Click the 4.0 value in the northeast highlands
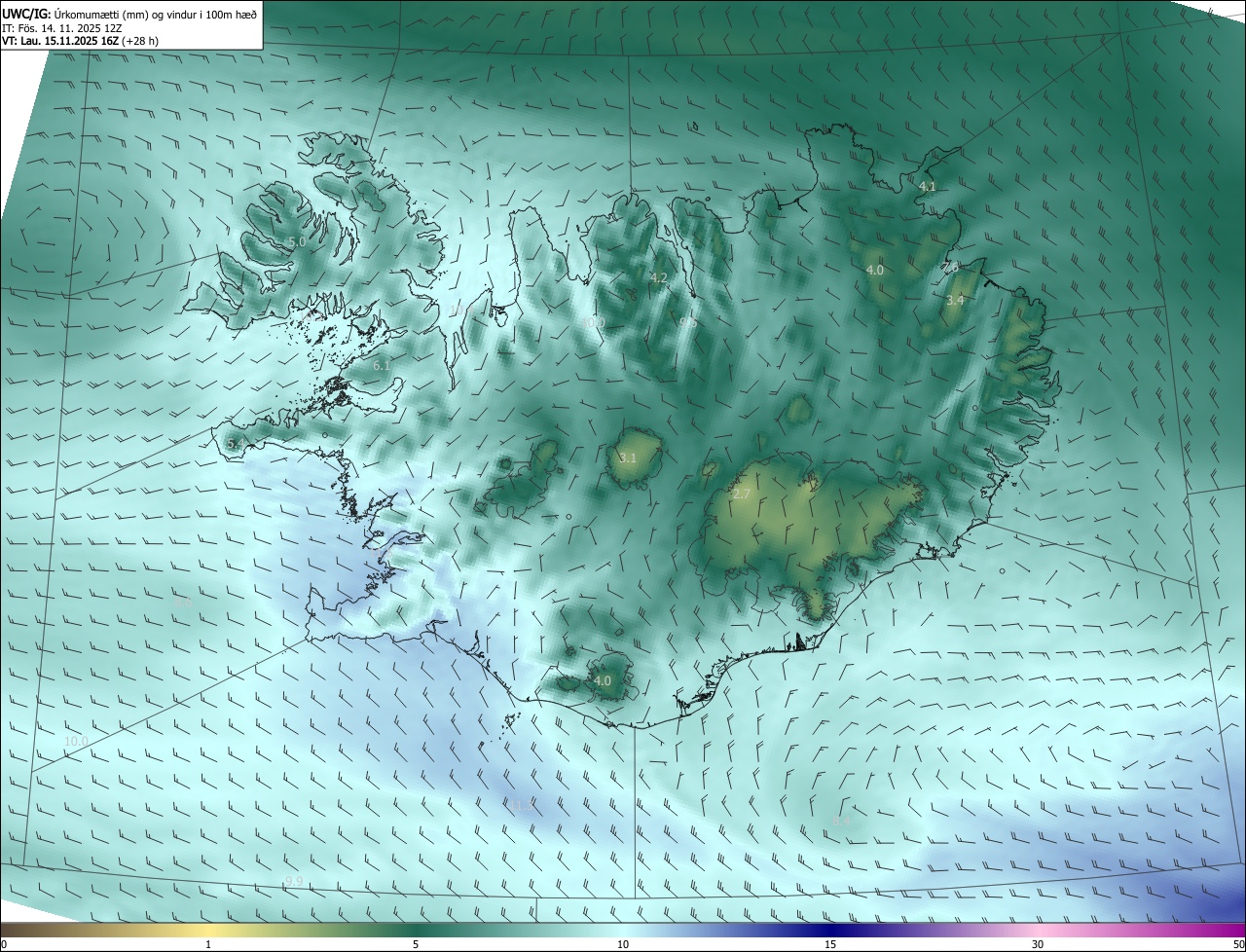The image size is (1246, 952). [874, 270]
